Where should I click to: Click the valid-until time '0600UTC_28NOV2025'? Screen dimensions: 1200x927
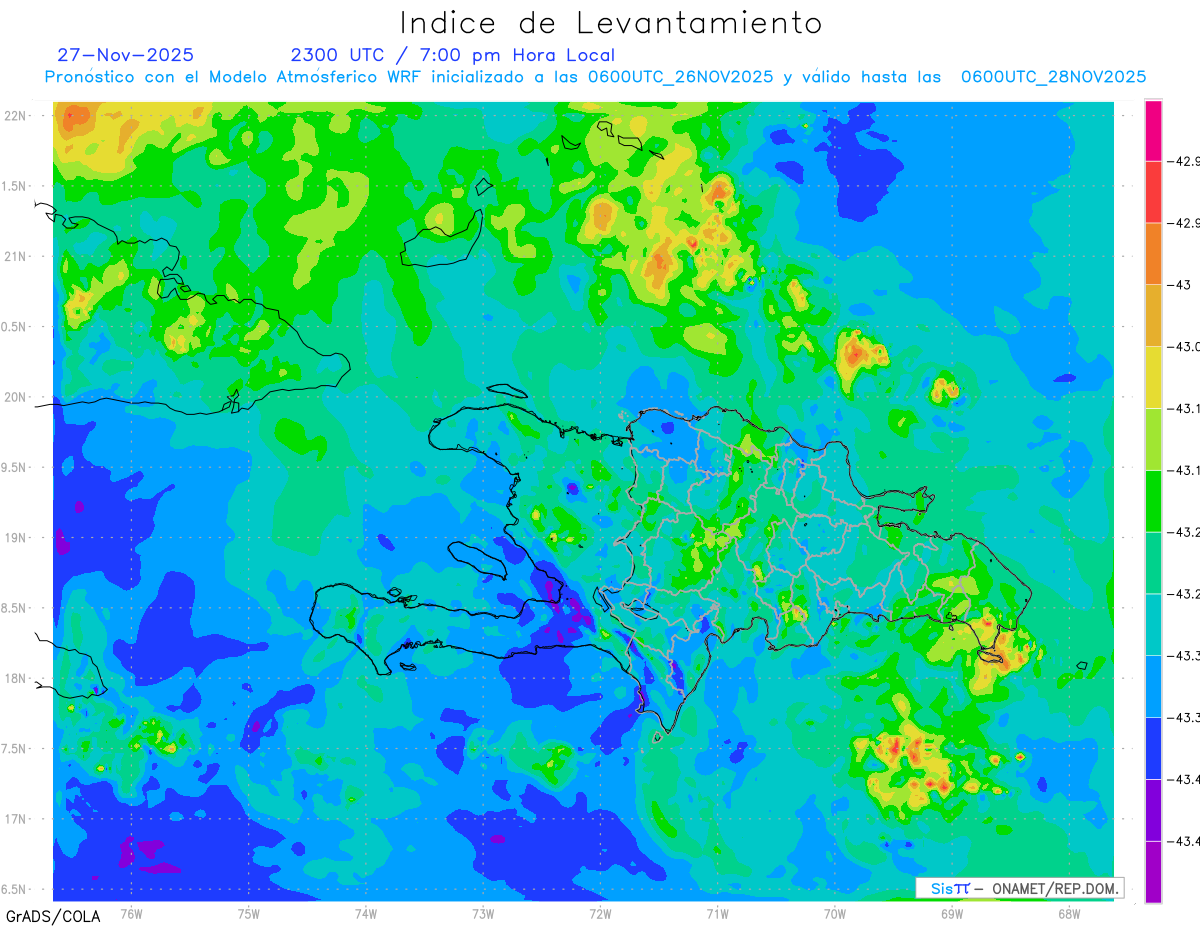point(1053,77)
